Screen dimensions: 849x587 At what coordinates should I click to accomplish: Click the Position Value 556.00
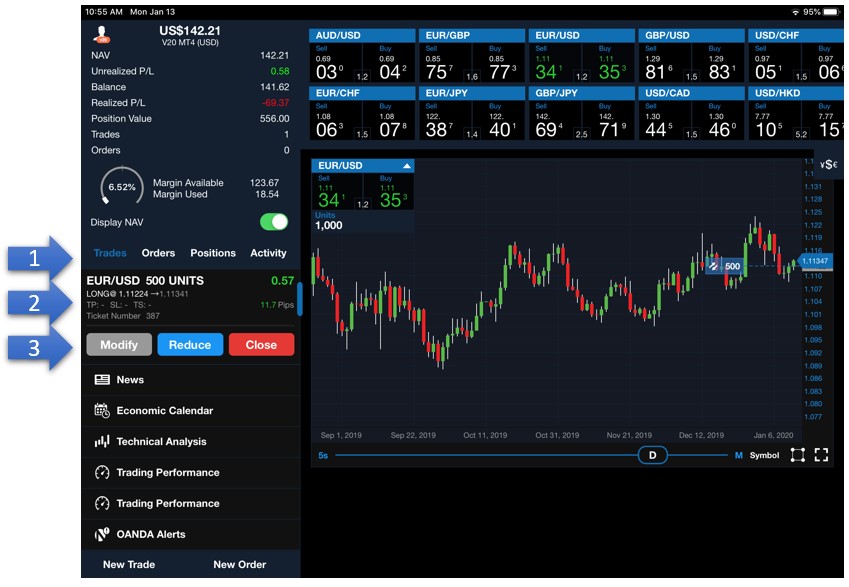(275, 119)
